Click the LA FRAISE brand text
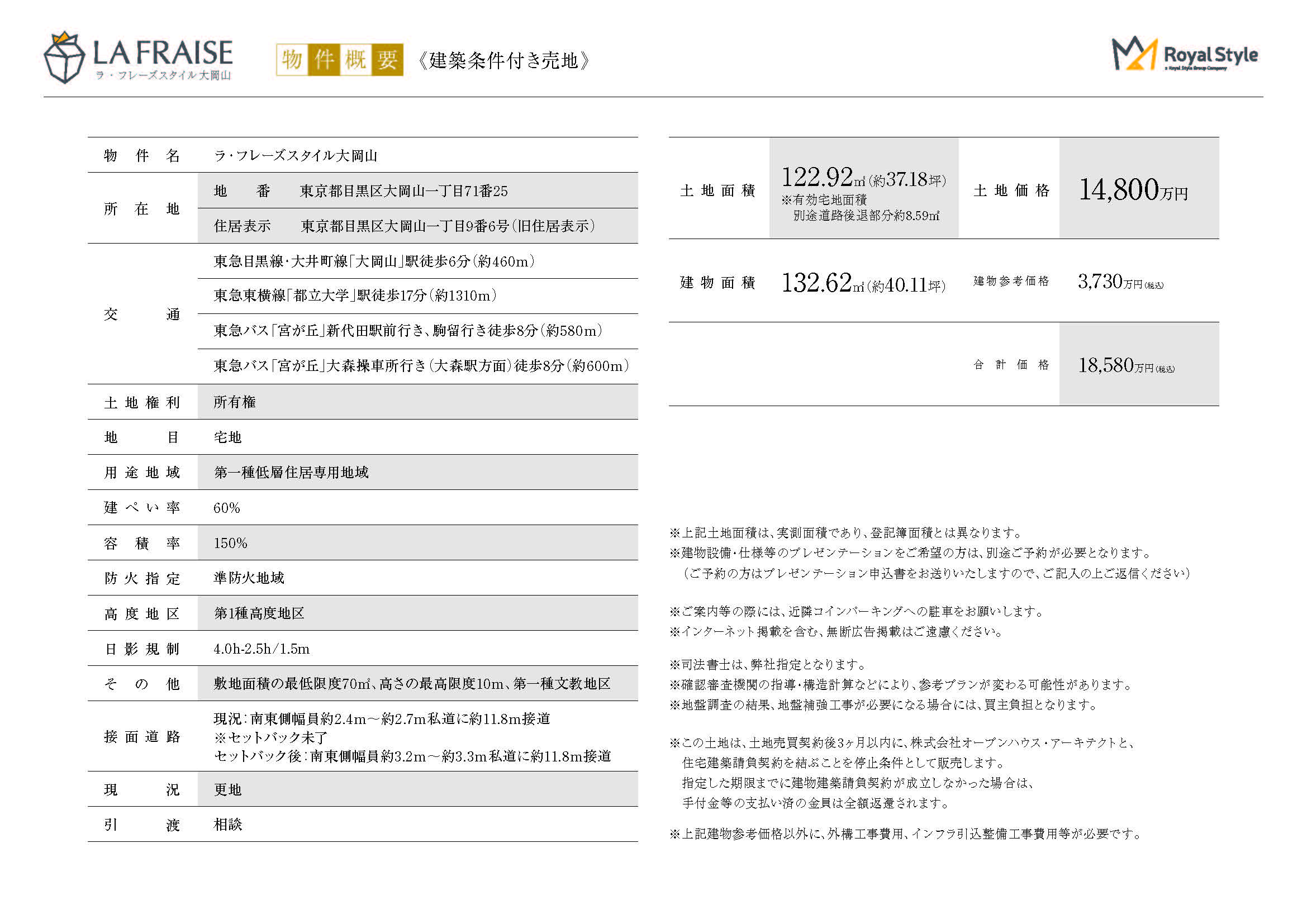The image size is (1307, 924). (x=163, y=53)
